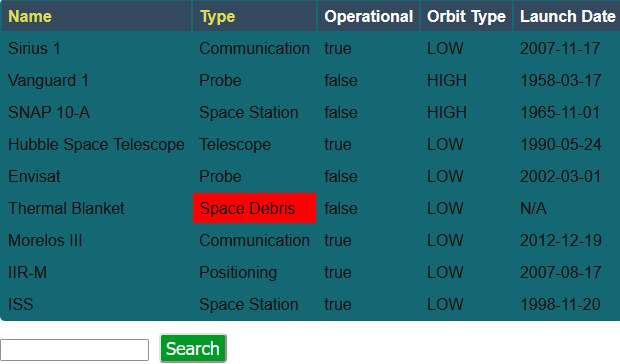Select the ISS name cell
The width and height of the screenshot is (620, 364).
(x=96, y=304)
